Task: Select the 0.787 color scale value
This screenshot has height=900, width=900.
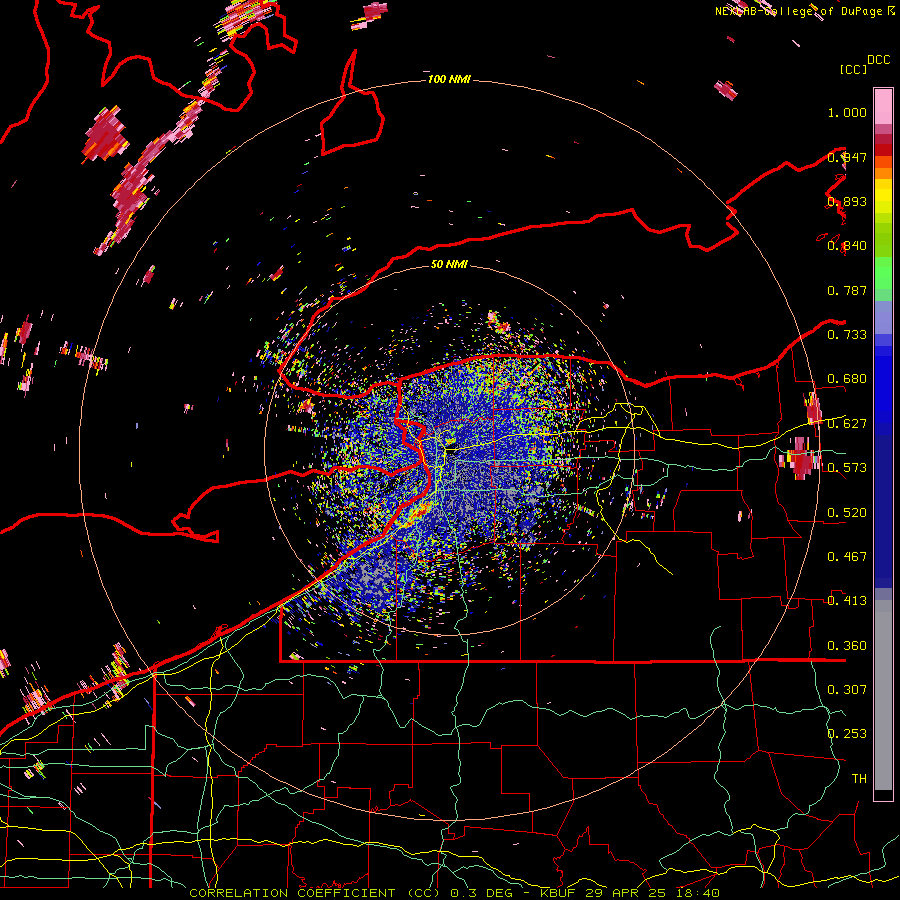Action: [x=847, y=290]
